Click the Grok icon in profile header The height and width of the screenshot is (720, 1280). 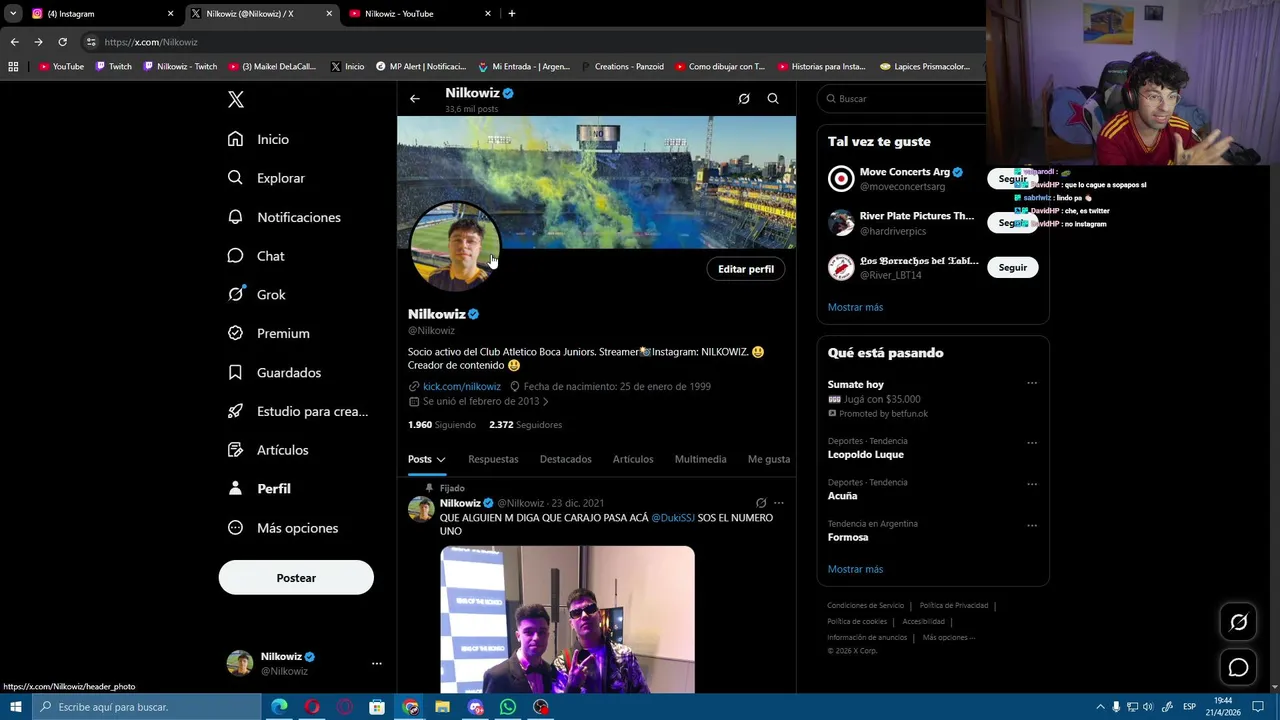click(744, 99)
